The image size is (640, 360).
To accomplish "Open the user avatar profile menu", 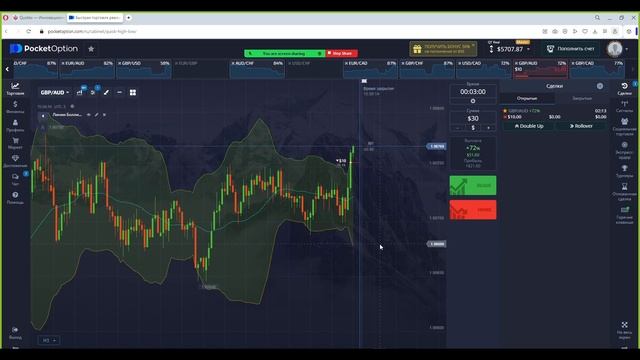I will 617,49.
